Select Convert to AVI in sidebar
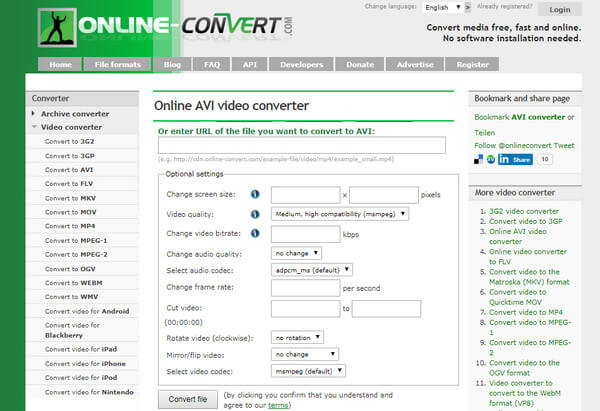 tap(69, 170)
